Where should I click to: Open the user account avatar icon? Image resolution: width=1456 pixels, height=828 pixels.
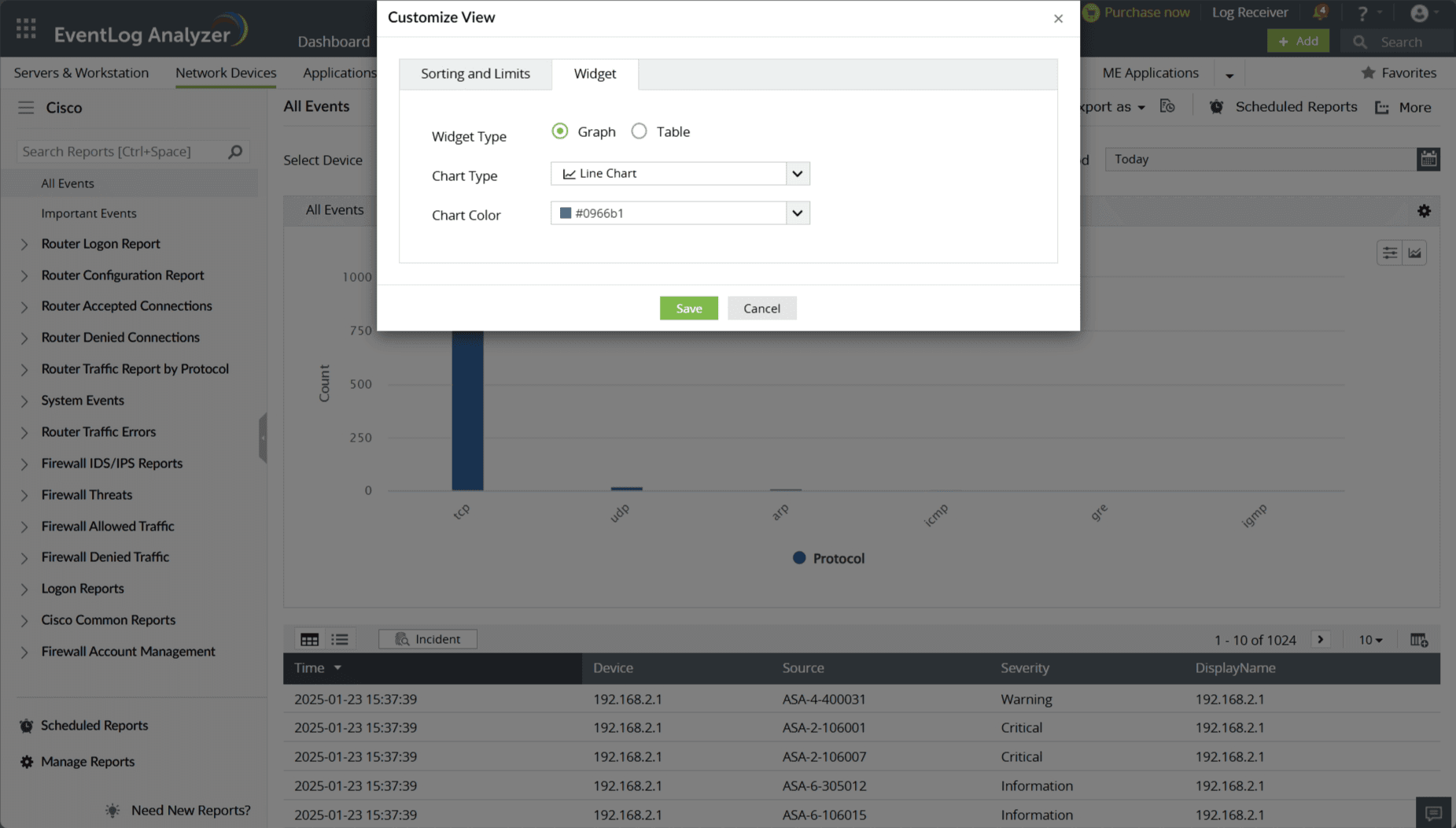(x=1419, y=13)
